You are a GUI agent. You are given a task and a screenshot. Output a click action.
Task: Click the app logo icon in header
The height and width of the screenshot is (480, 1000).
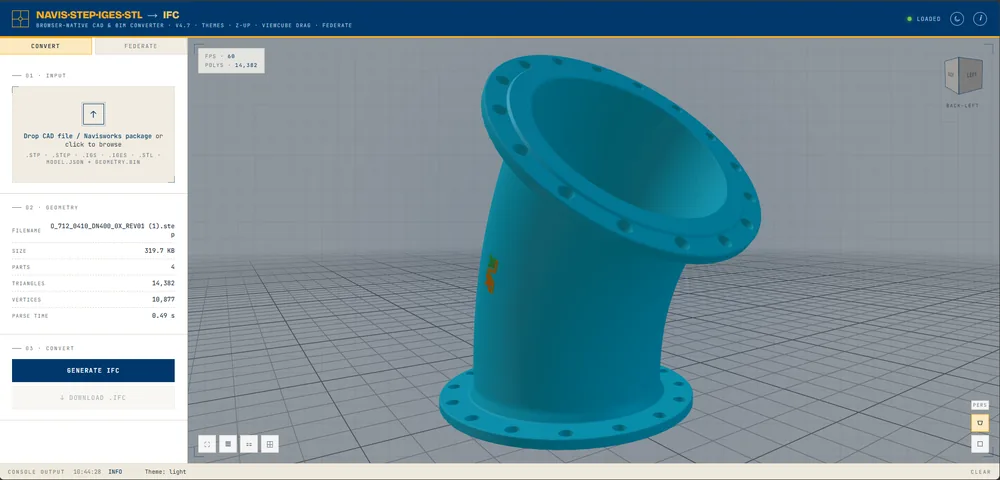20,18
